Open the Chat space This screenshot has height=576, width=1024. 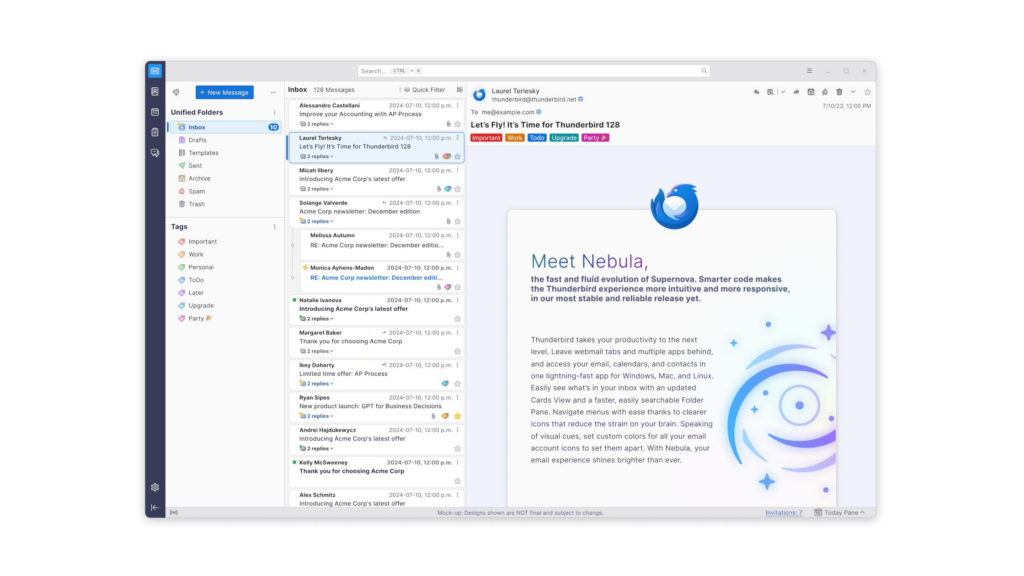[155, 153]
